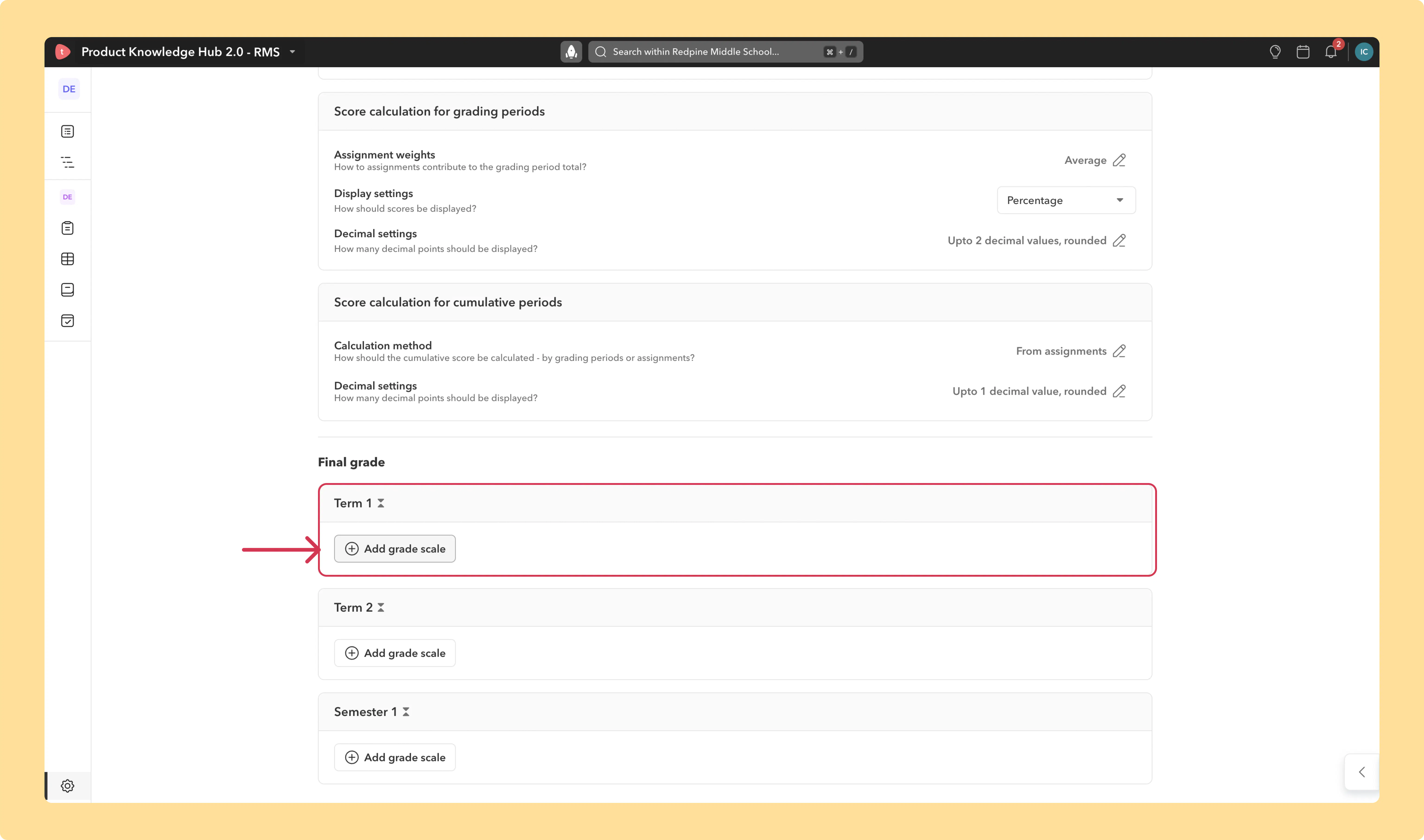This screenshot has width=1424, height=840.
Task: Expand the side panel with the left chevron
Action: tap(1362, 772)
